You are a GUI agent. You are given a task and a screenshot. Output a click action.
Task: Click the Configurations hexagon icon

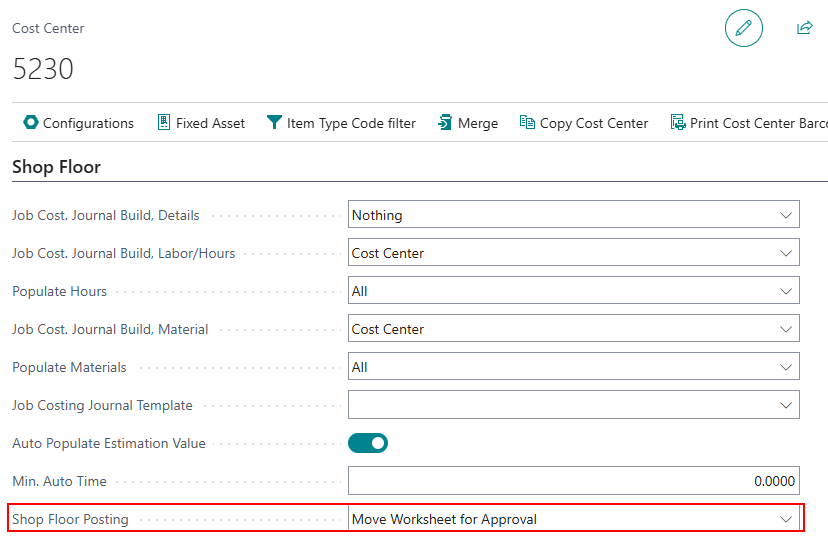(x=31, y=122)
